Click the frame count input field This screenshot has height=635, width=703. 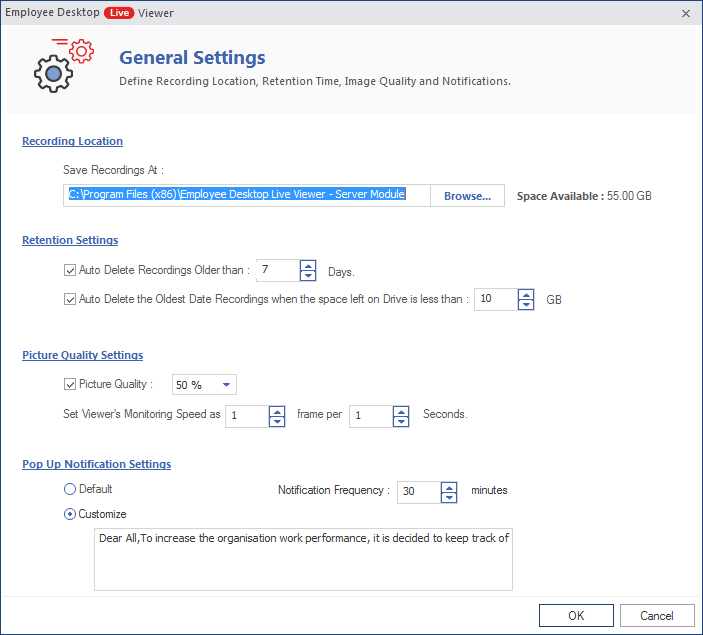(x=247, y=417)
